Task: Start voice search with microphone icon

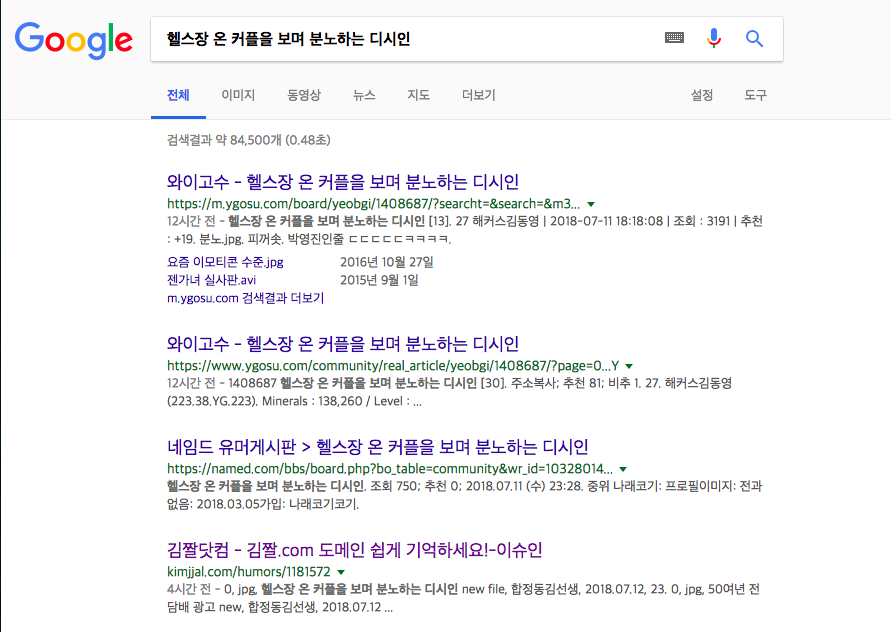Action: [x=714, y=38]
